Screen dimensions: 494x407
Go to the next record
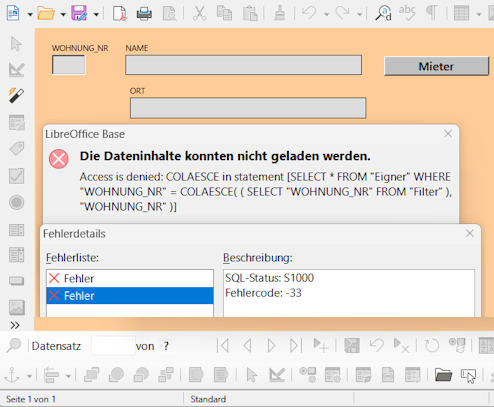271,345
